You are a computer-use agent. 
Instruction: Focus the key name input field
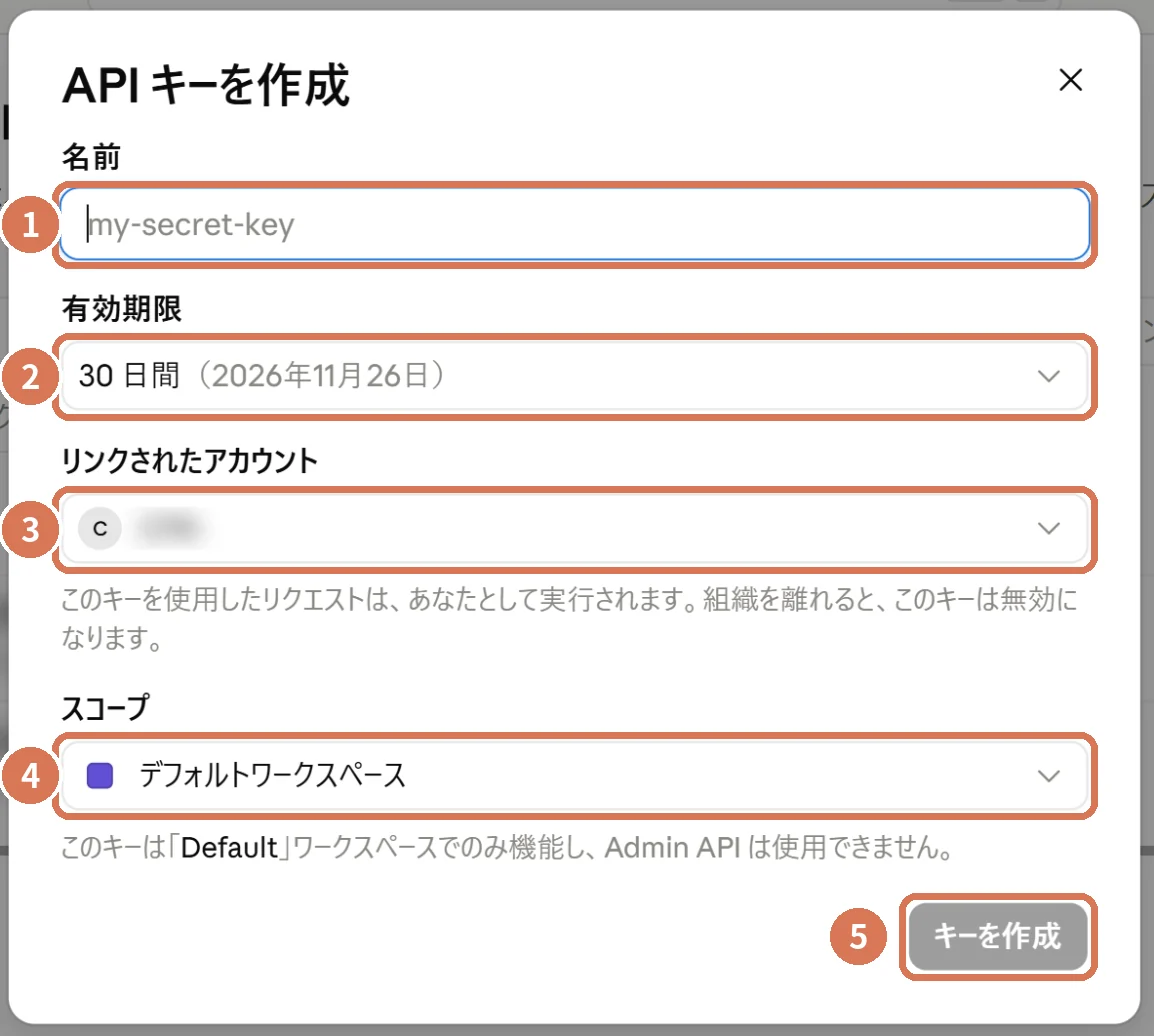point(575,224)
